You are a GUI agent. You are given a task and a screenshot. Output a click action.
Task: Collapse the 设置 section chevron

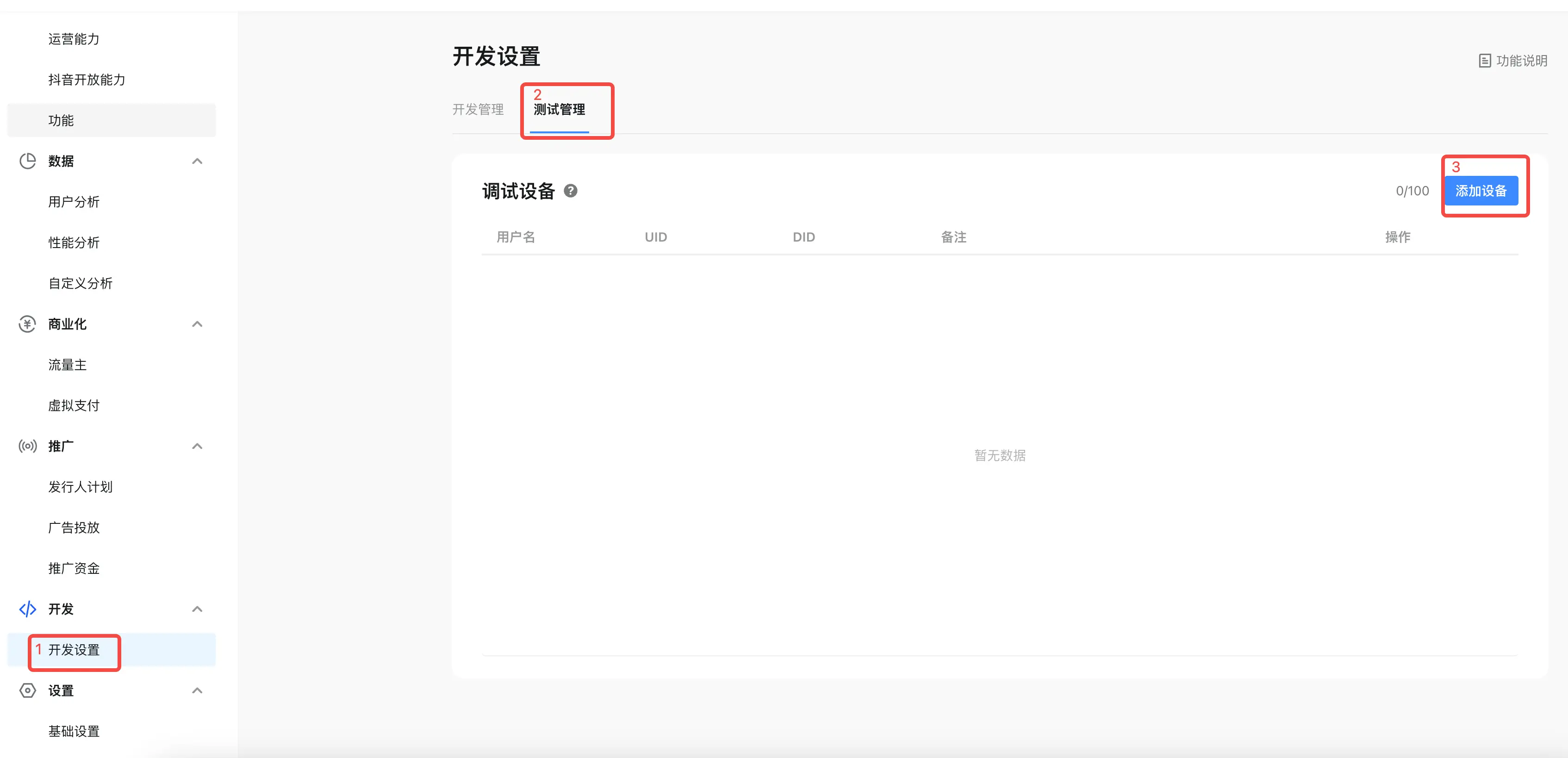[x=197, y=690]
